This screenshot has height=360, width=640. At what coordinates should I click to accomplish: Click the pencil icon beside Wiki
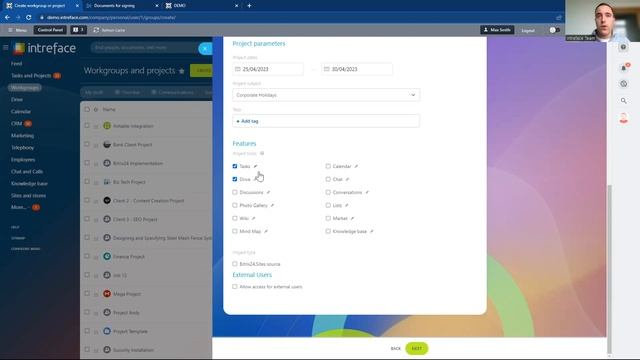coord(253,218)
